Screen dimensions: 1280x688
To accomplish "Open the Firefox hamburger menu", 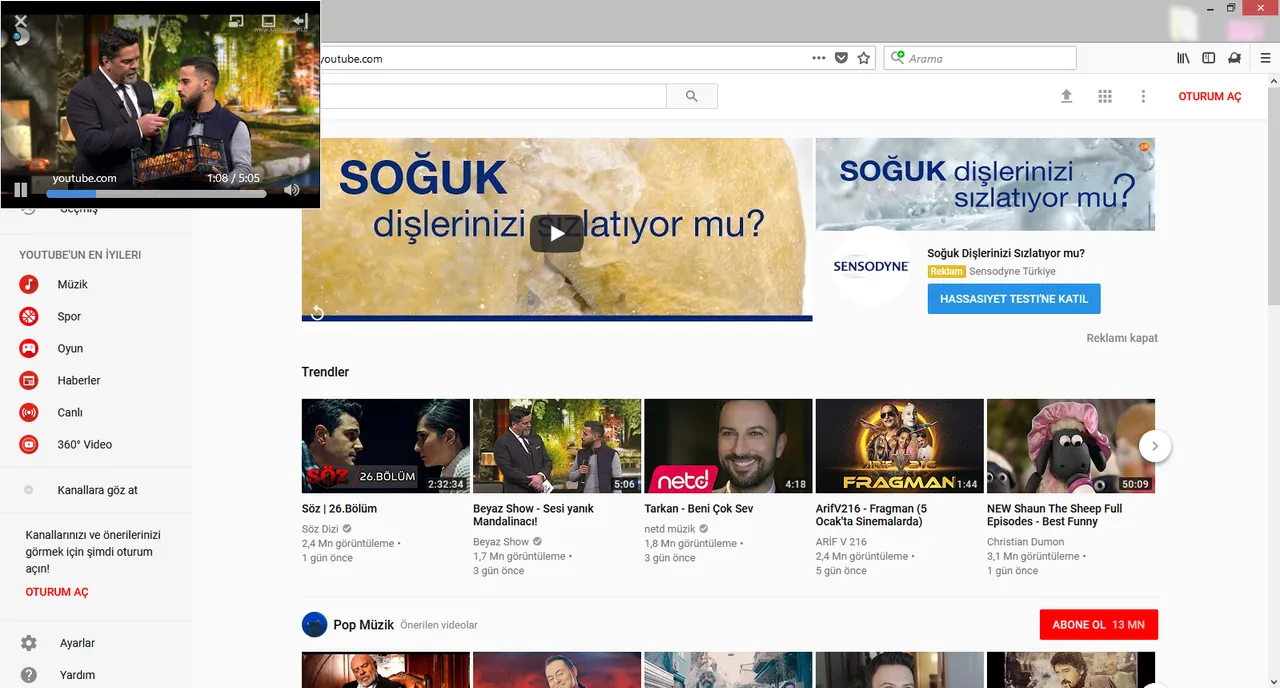I will click(1265, 58).
